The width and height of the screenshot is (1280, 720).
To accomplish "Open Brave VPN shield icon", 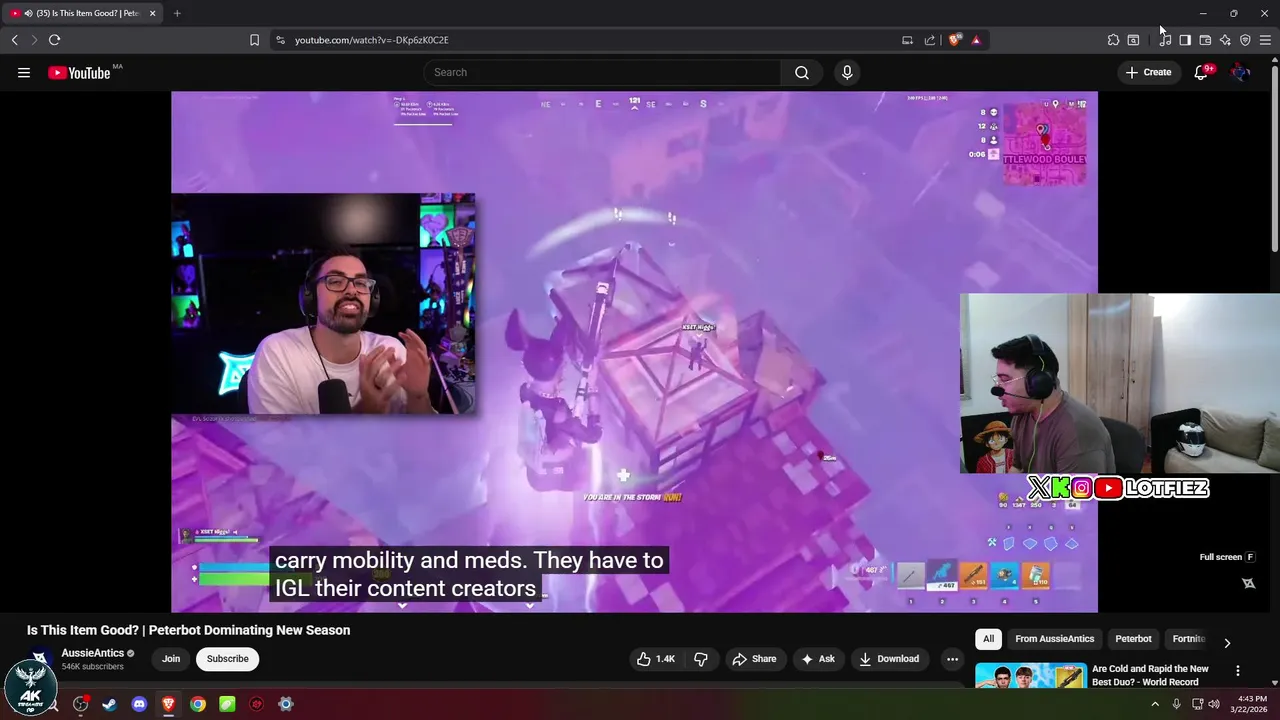I will click(x=1245, y=40).
